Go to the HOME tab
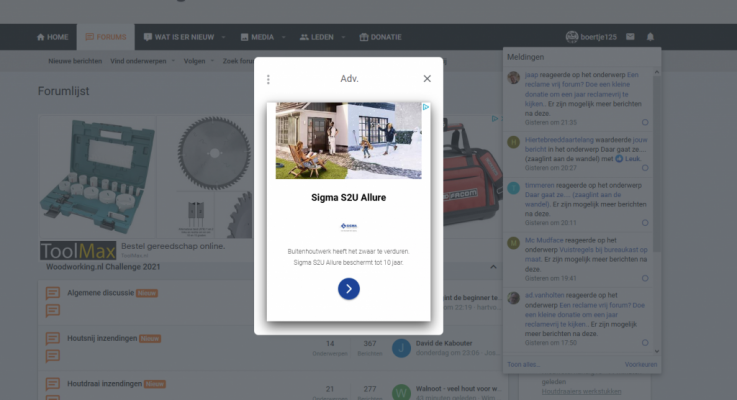 52,37
